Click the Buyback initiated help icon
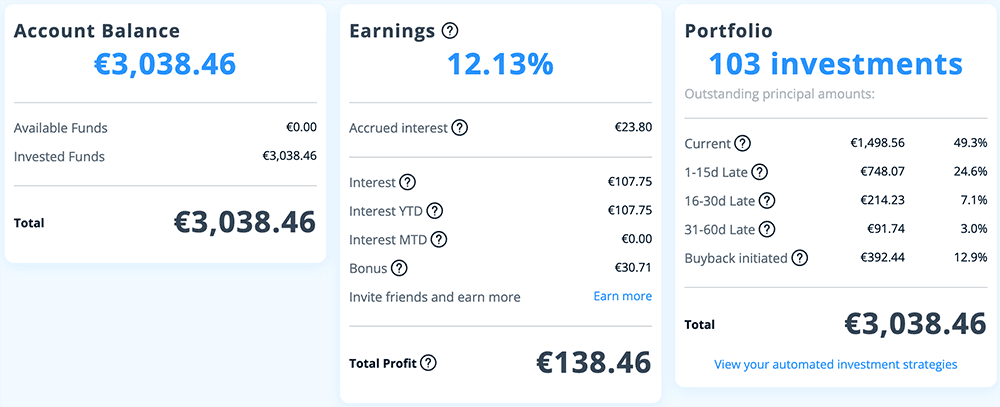 pyautogui.click(x=799, y=258)
